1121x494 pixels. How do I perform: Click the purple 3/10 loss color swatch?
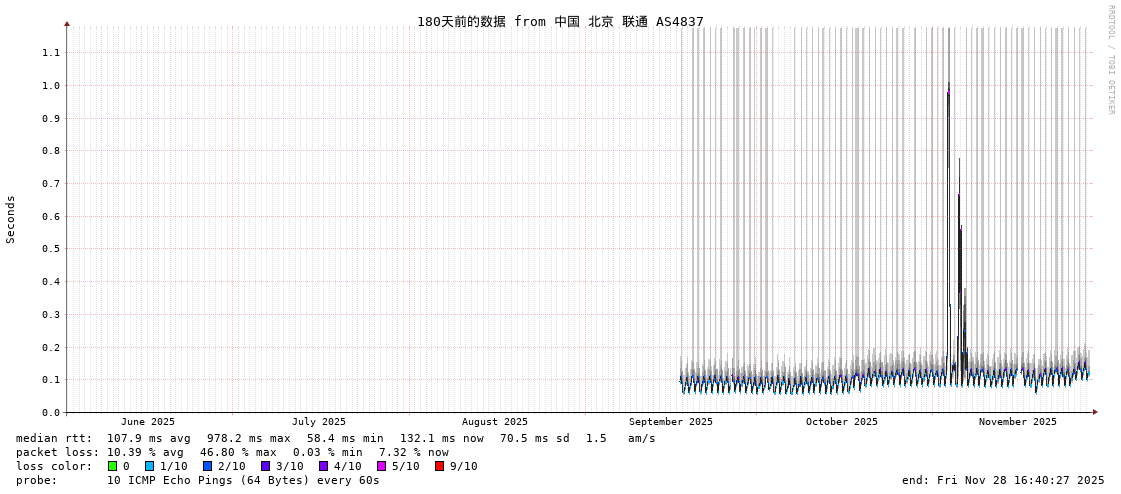point(265,466)
